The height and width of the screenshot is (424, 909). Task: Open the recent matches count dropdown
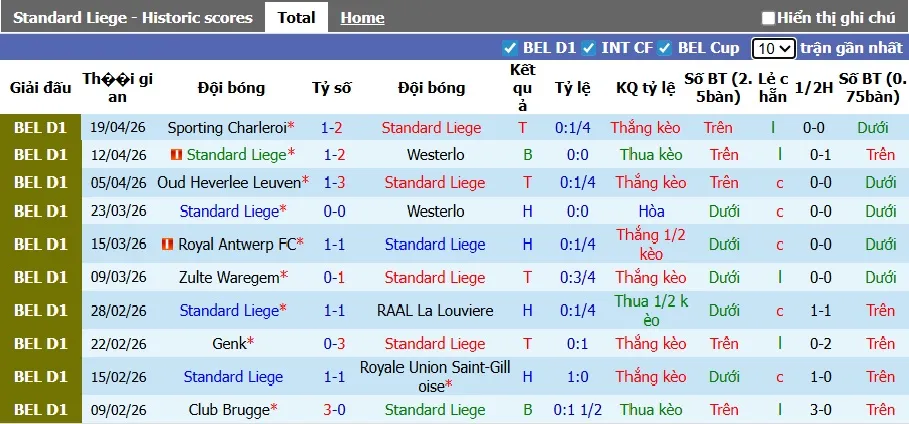click(x=774, y=48)
